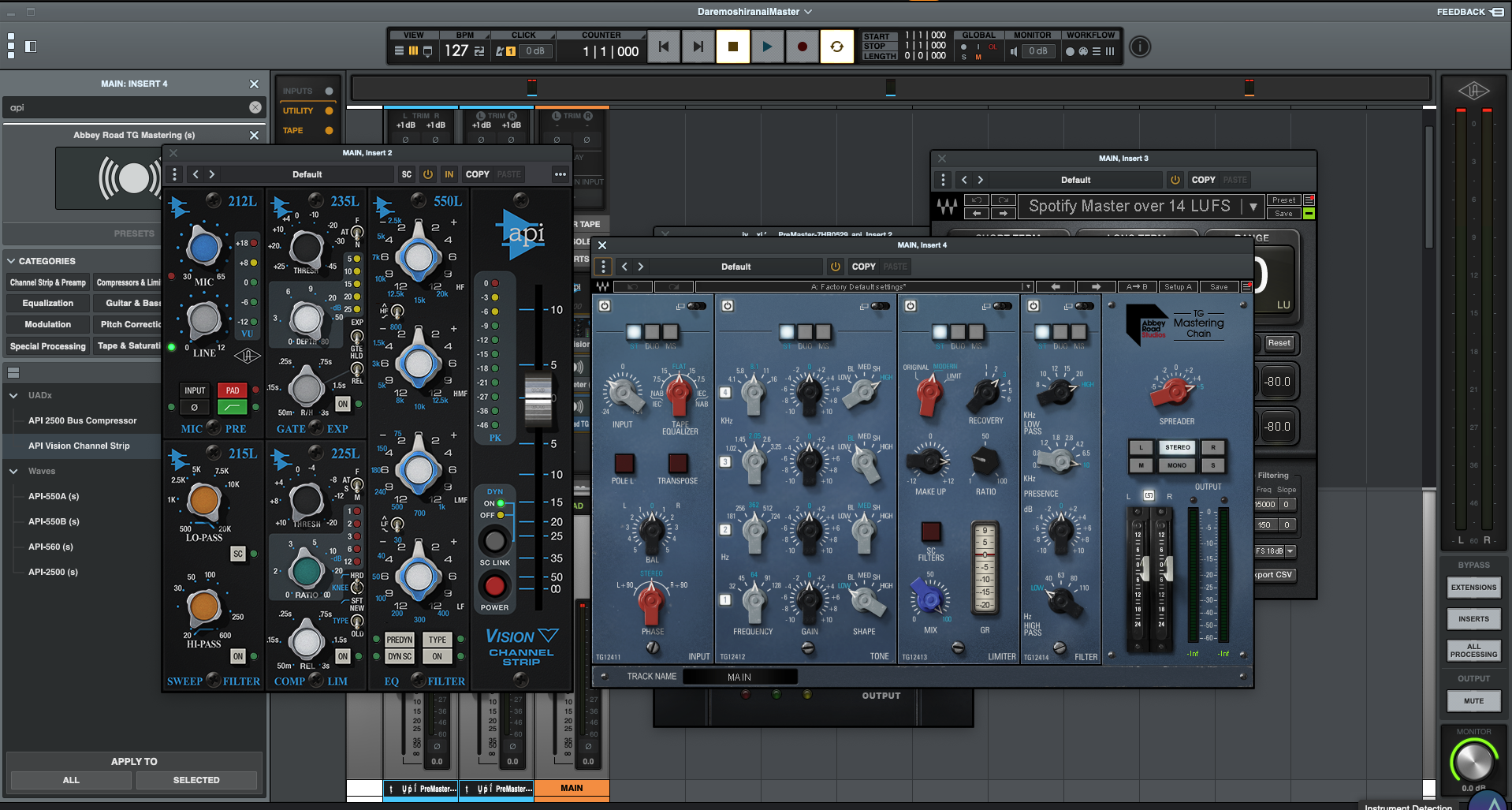1512x810 pixels.
Task: Click the INPUT button on 212L mic pre
Action: (195, 390)
